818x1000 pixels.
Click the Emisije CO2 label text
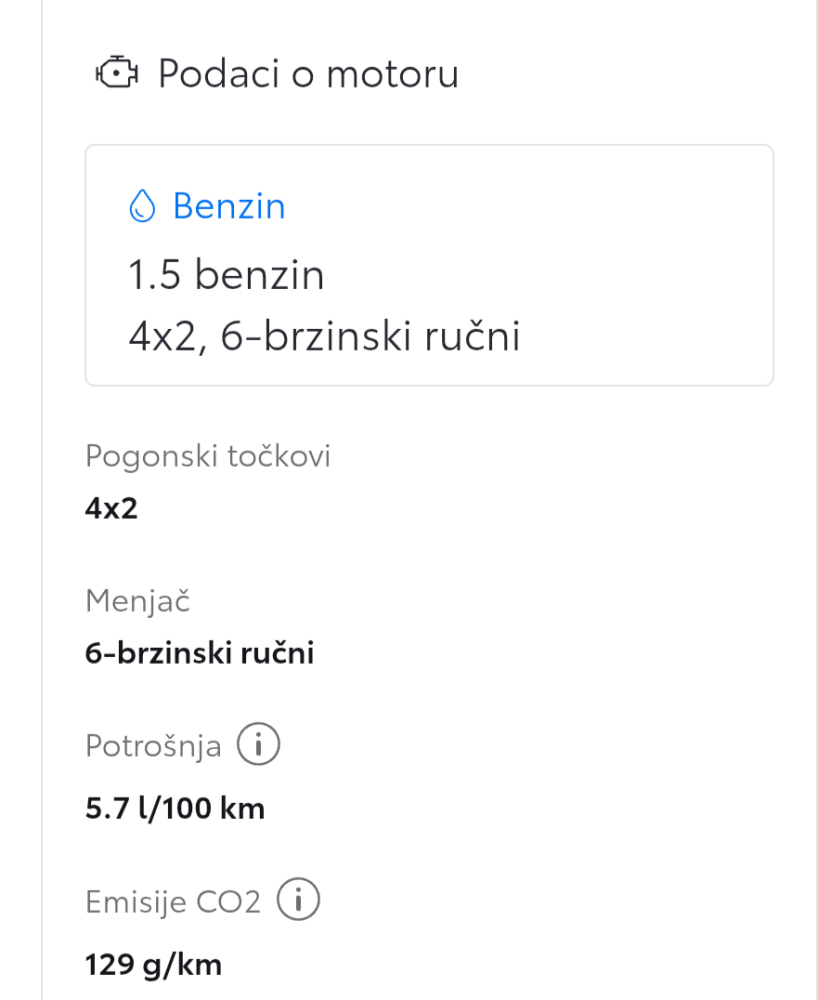coord(173,902)
